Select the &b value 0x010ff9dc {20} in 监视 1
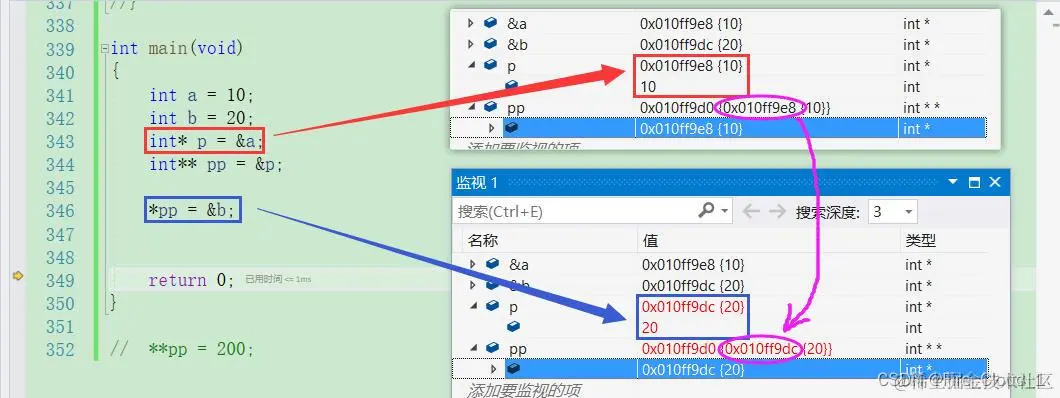This screenshot has height=398, width=1060. tap(693, 286)
